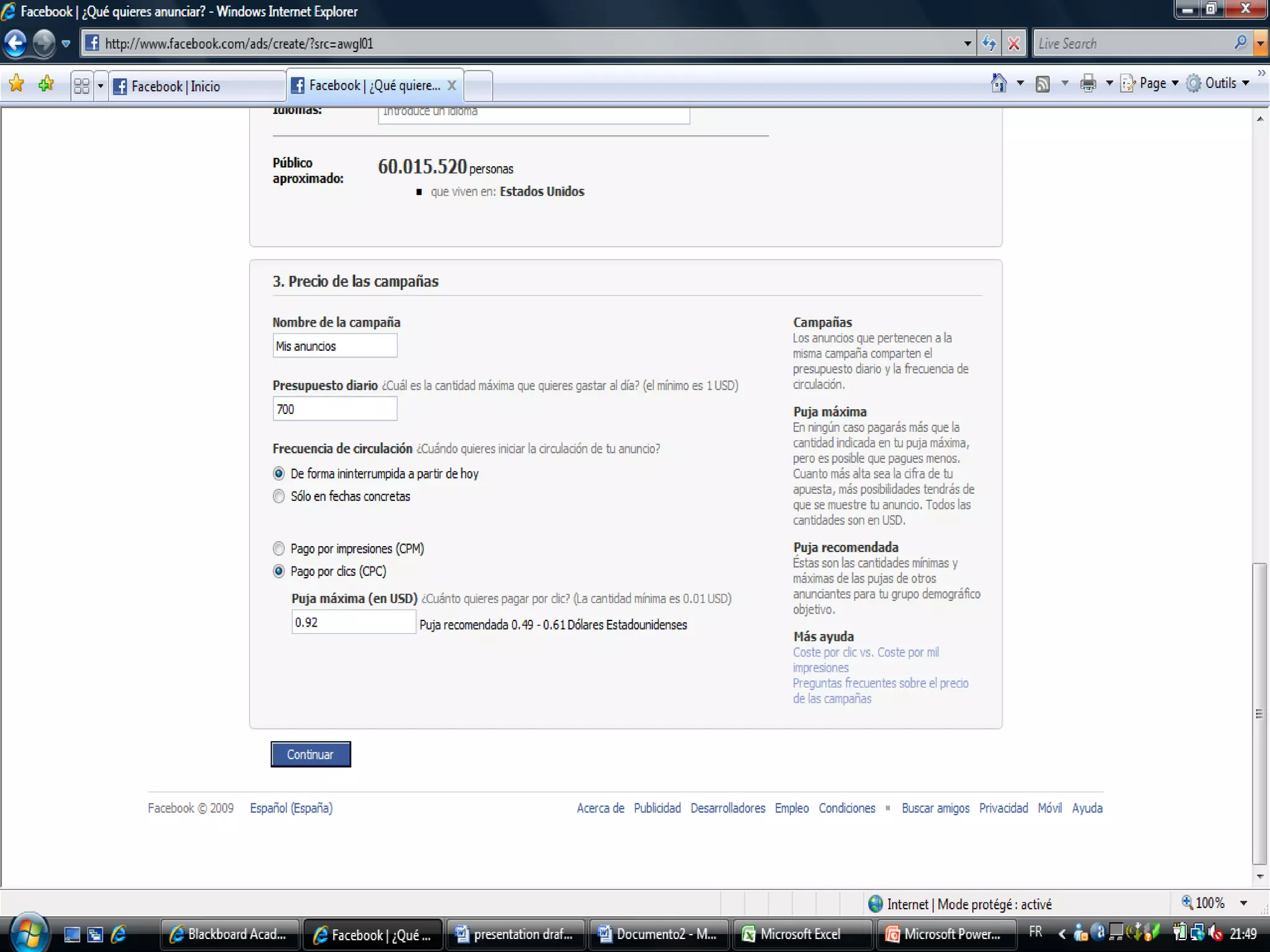Click the Back navigation arrow button
This screenshot has width=1270, height=952.
click(16, 43)
